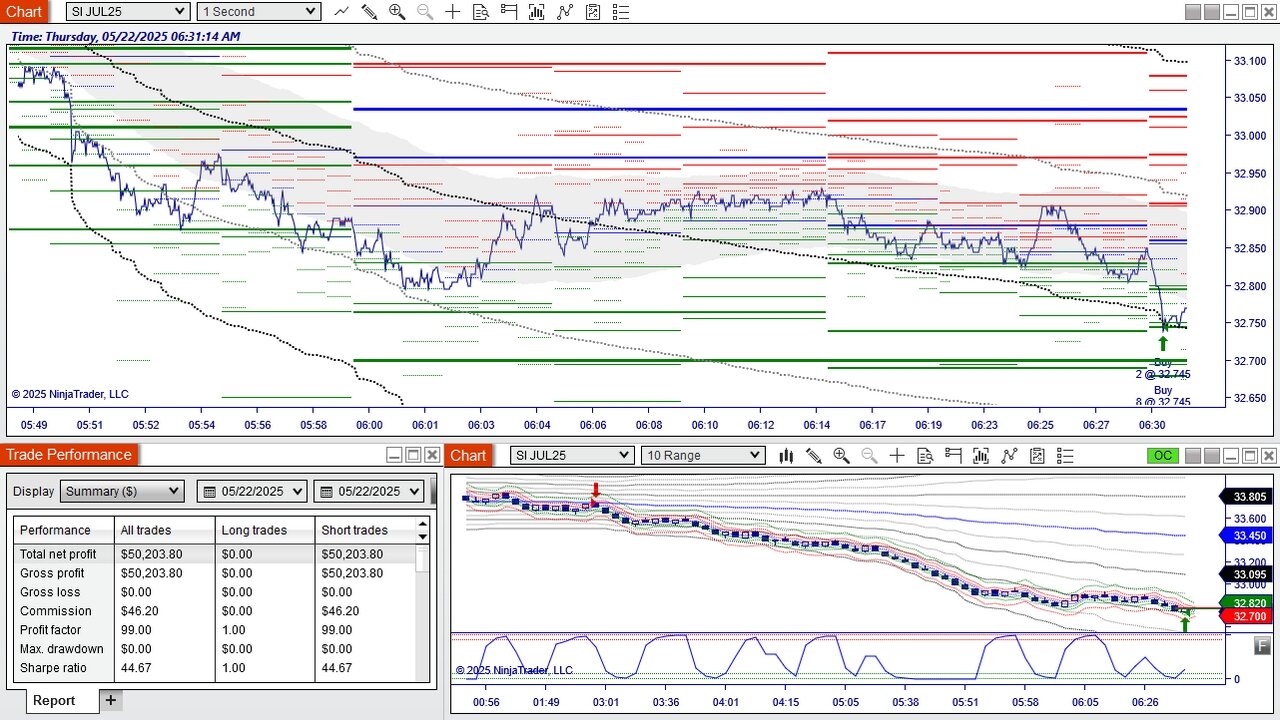Zoom in on the 10 Range chart
Screen dimensions: 1280x720
click(841, 455)
